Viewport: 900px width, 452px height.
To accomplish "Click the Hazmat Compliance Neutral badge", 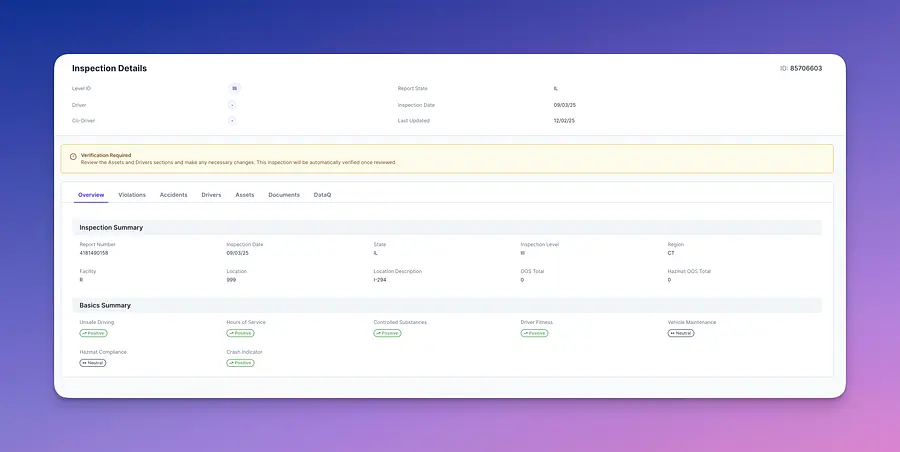I will (x=92, y=363).
